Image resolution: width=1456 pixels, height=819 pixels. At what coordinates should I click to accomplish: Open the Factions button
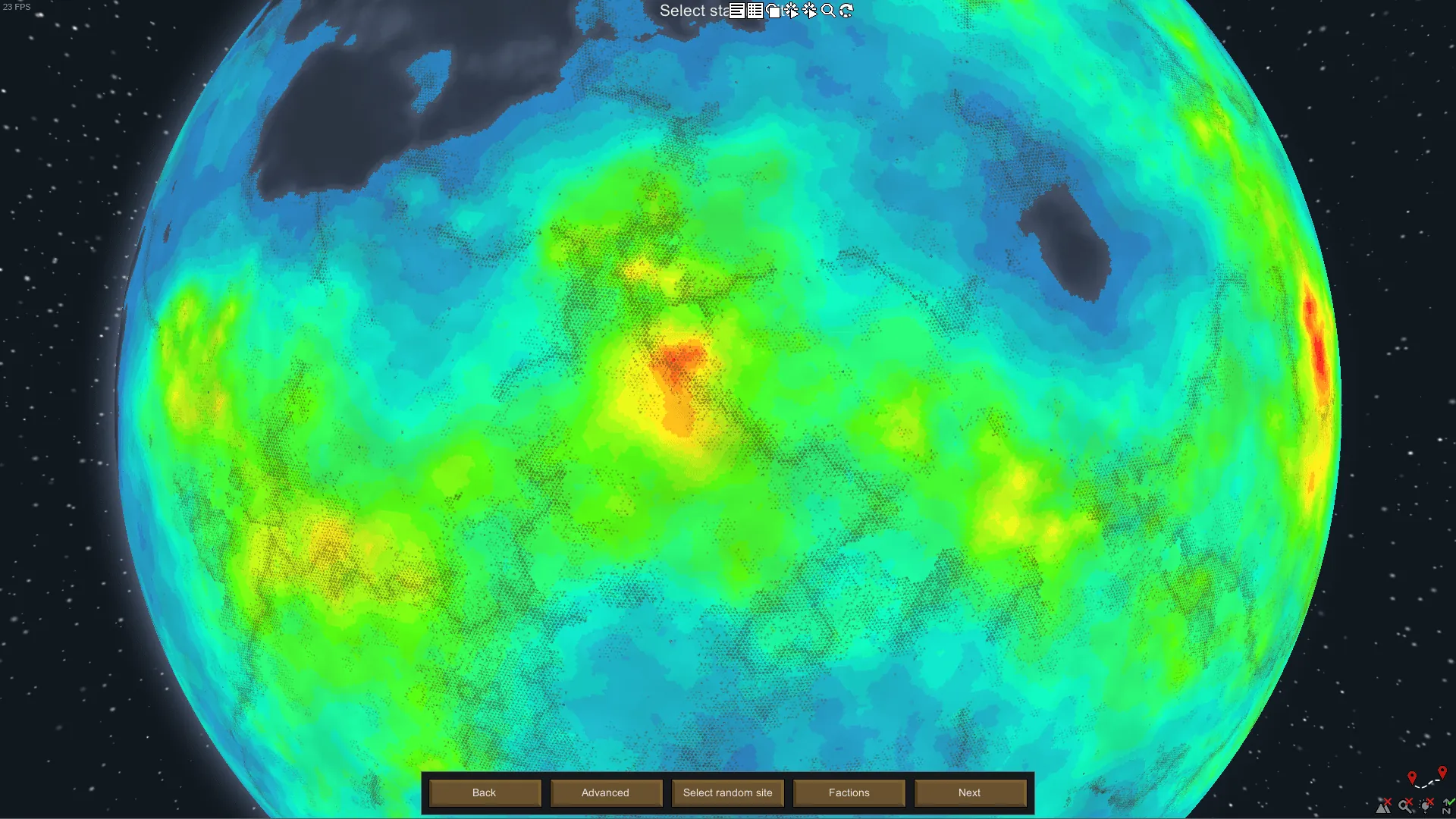849,792
